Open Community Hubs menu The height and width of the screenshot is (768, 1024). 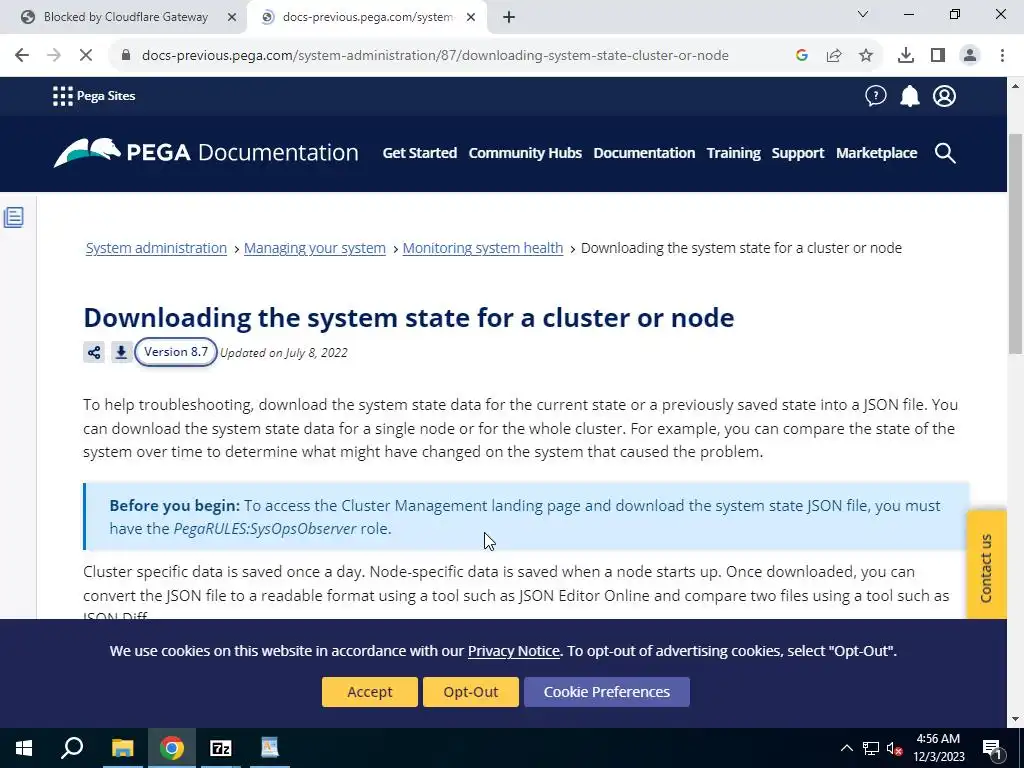(525, 153)
